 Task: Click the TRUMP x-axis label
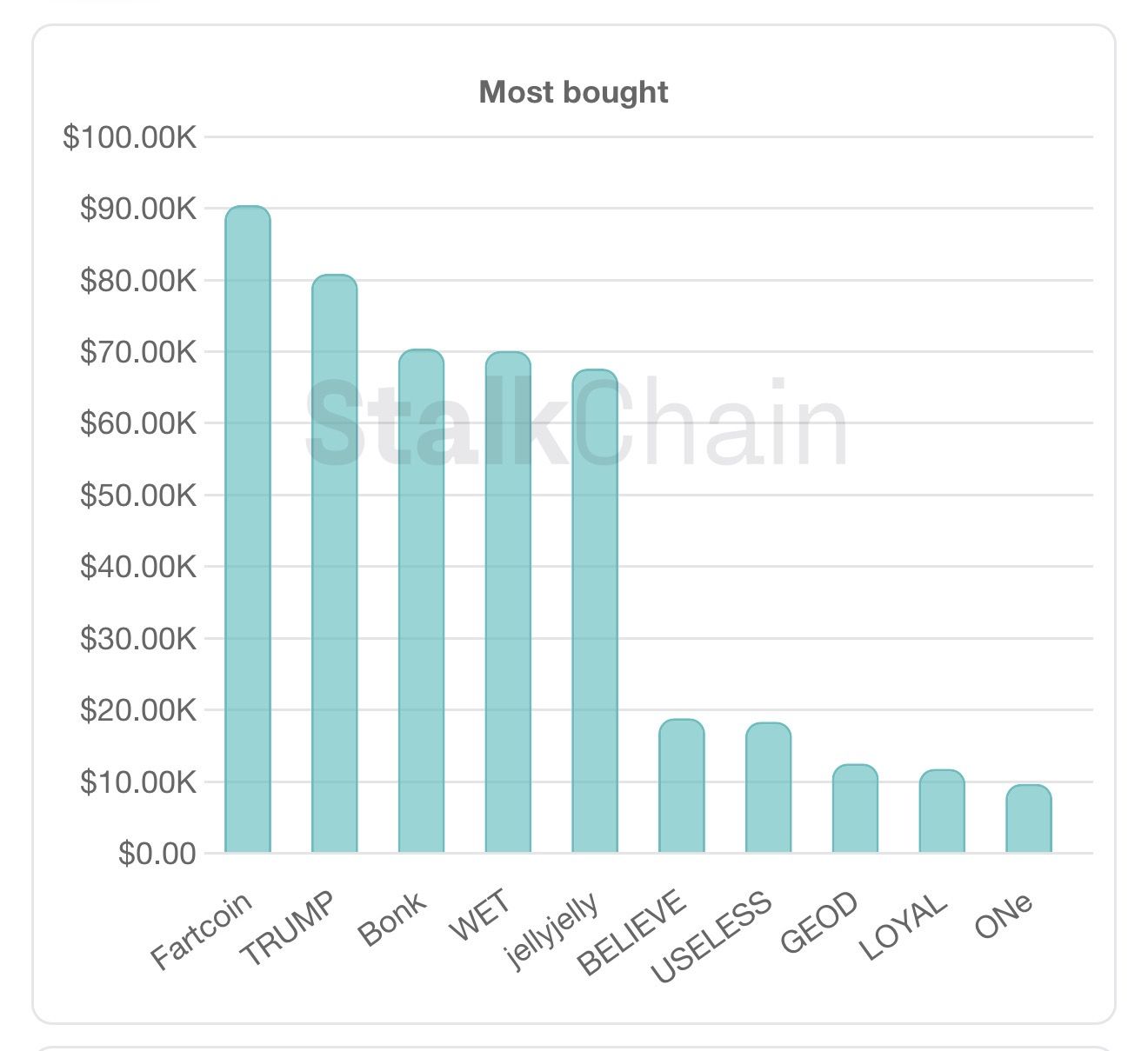coord(288,929)
